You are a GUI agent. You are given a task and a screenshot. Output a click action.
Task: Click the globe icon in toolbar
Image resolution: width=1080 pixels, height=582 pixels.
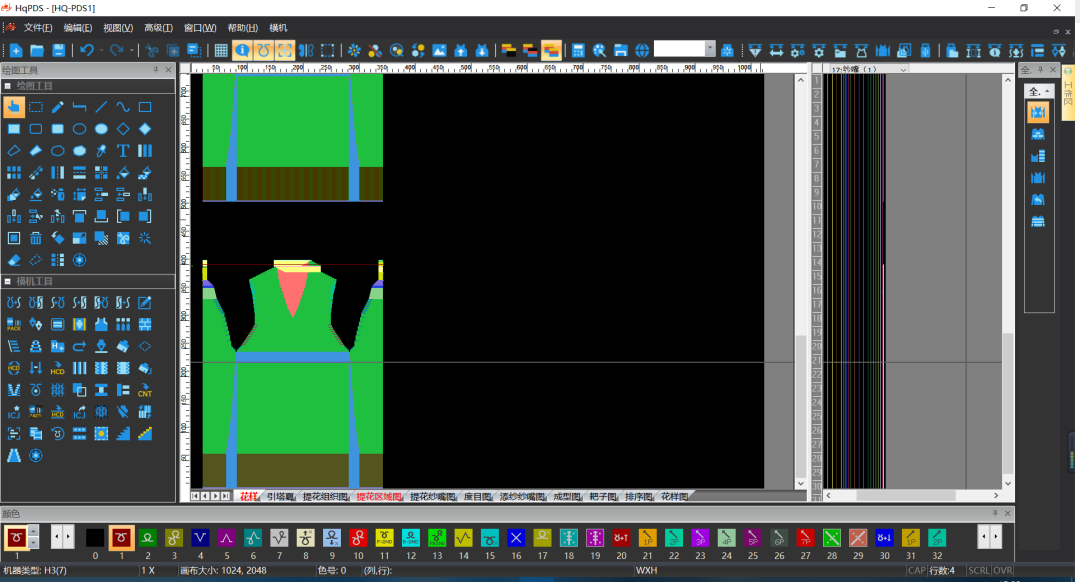tap(642, 50)
